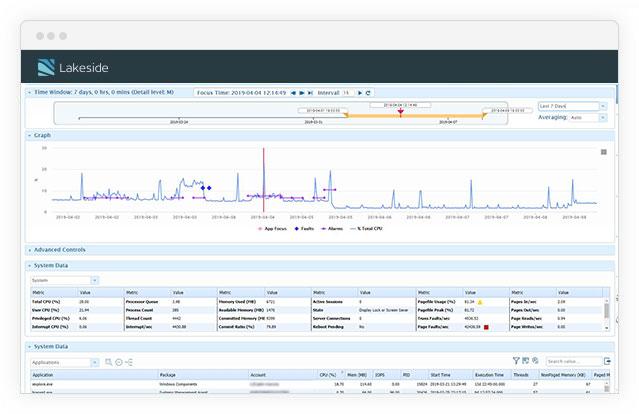Click the magnifier zoom icon

click(109, 362)
